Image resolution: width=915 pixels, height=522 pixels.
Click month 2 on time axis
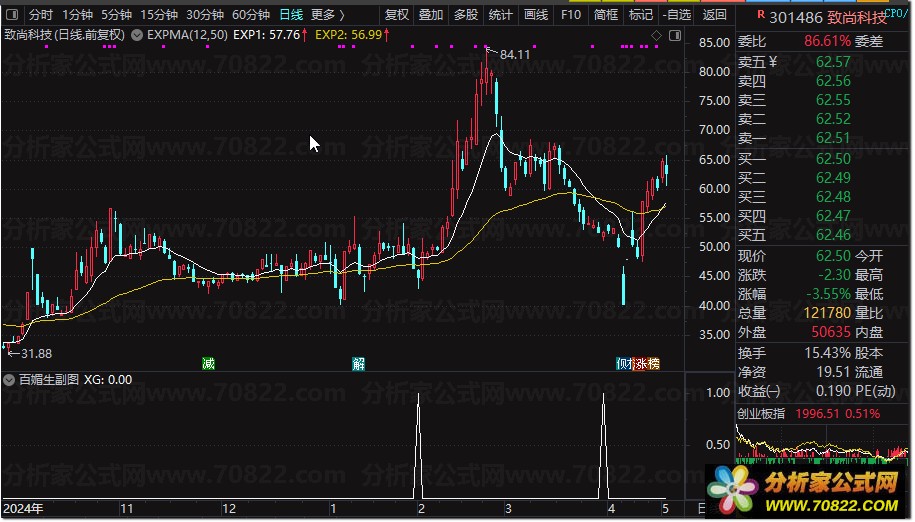[x=421, y=509]
